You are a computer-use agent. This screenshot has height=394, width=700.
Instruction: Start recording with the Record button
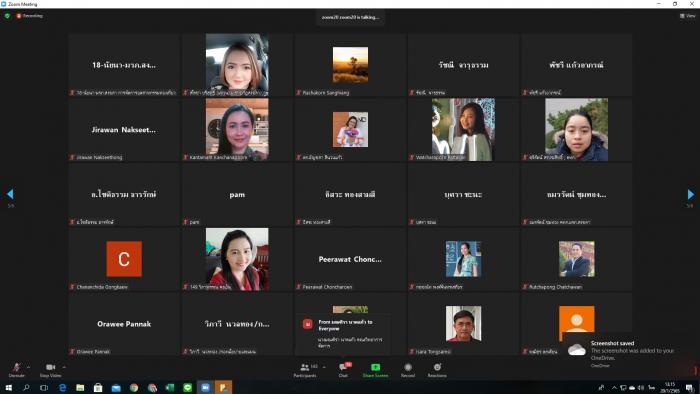408,370
